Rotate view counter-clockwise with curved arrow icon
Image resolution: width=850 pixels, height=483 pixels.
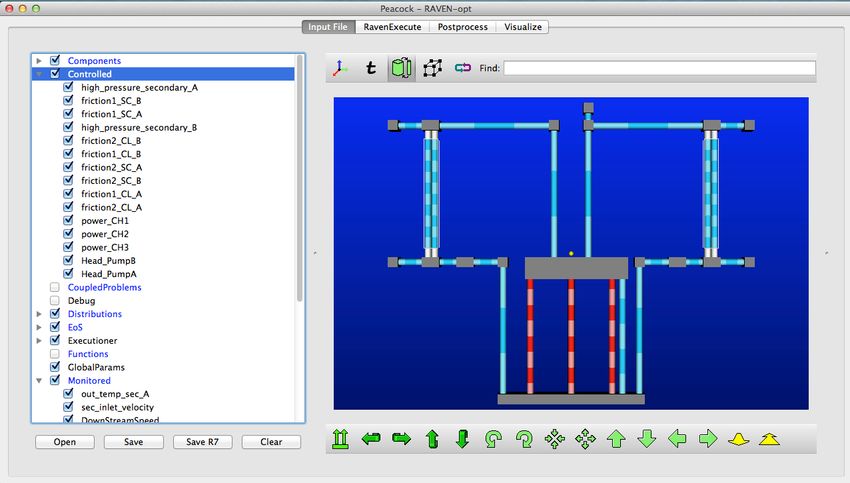click(493, 439)
